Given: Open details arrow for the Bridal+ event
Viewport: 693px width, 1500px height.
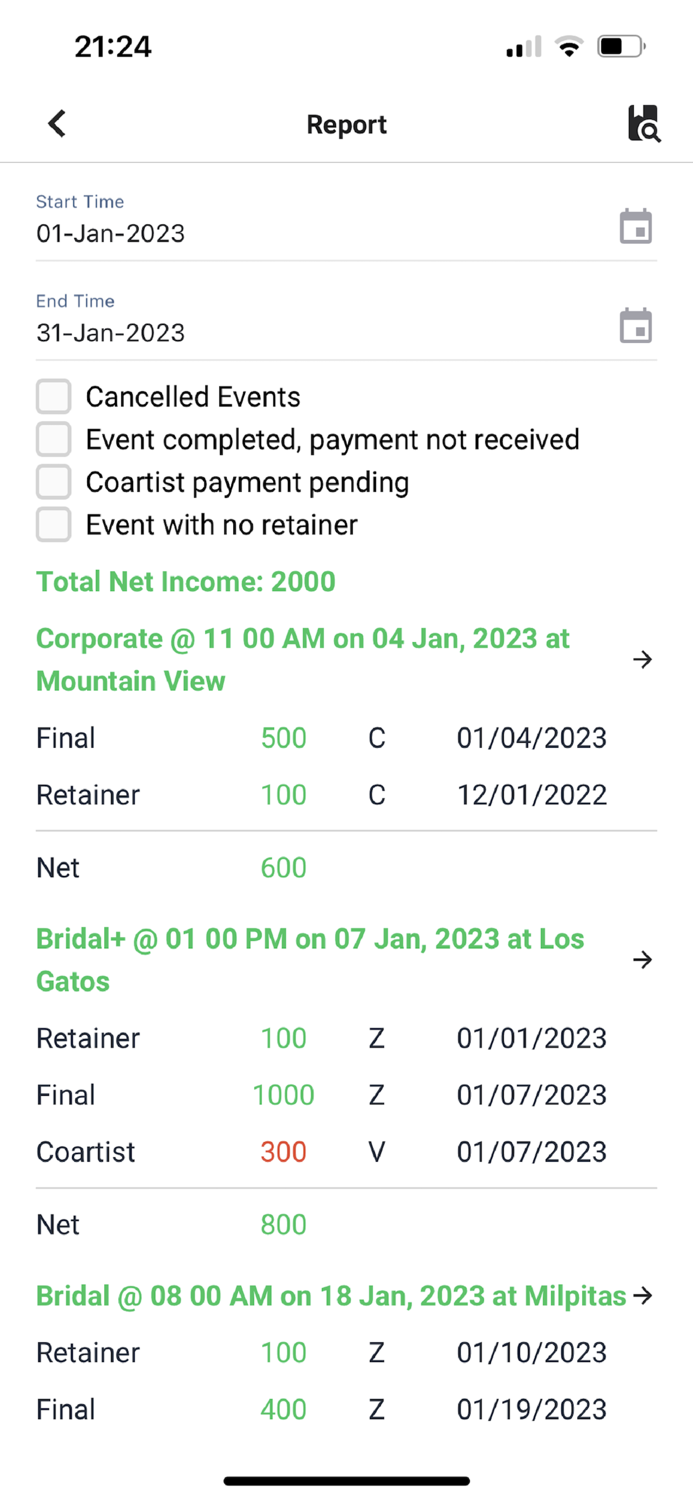Looking at the screenshot, I should tap(641, 959).
